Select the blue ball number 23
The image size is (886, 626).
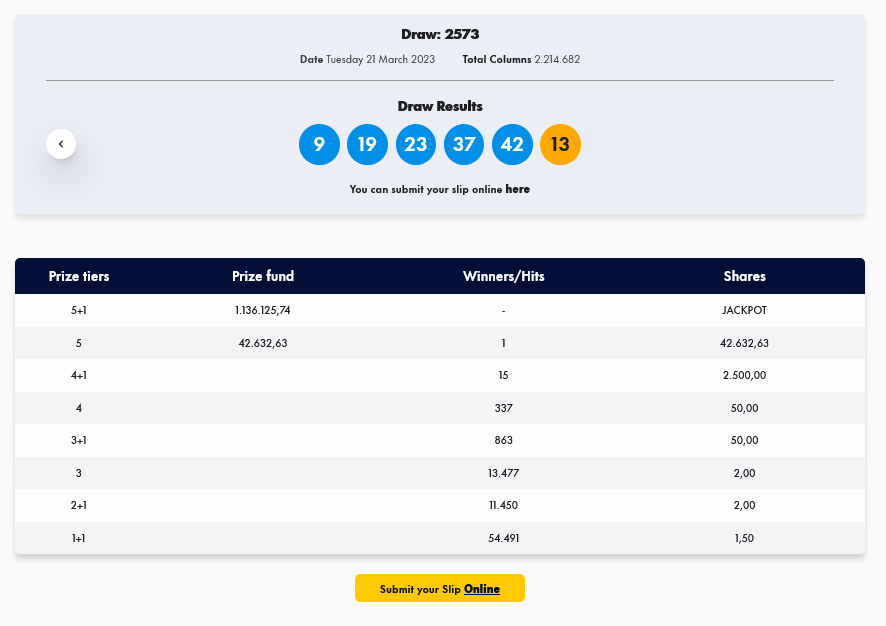(x=416, y=145)
